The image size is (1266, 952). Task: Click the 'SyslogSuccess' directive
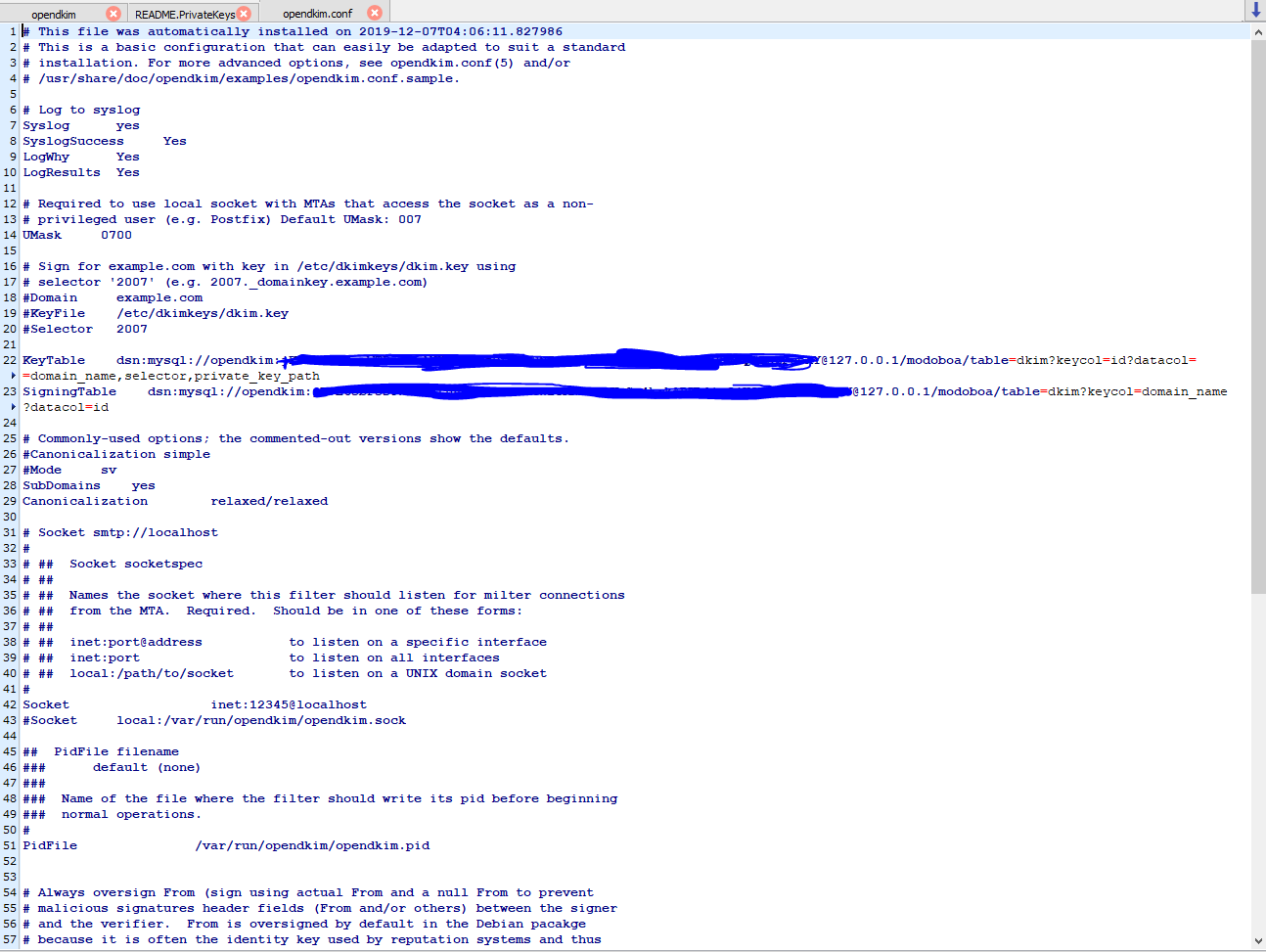point(73,141)
